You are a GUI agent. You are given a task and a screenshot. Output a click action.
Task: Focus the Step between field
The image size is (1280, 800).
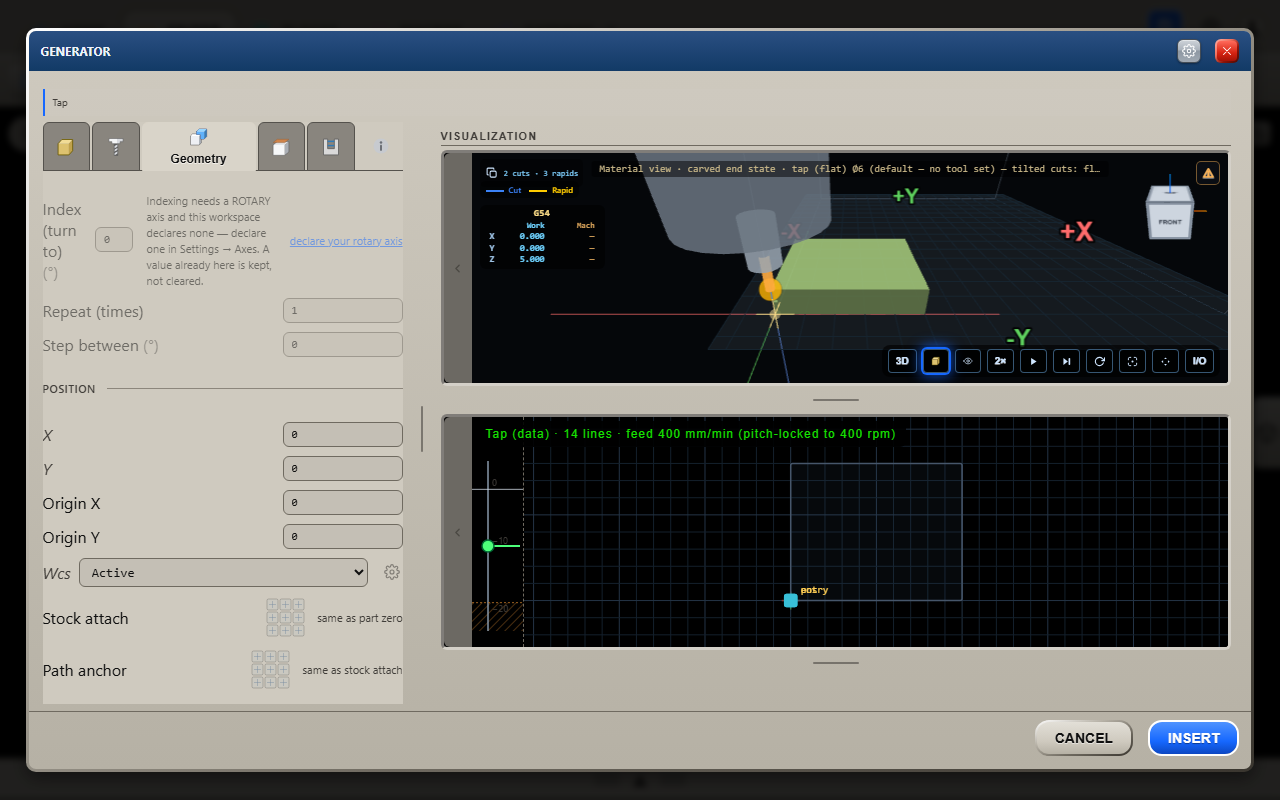click(343, 345)
